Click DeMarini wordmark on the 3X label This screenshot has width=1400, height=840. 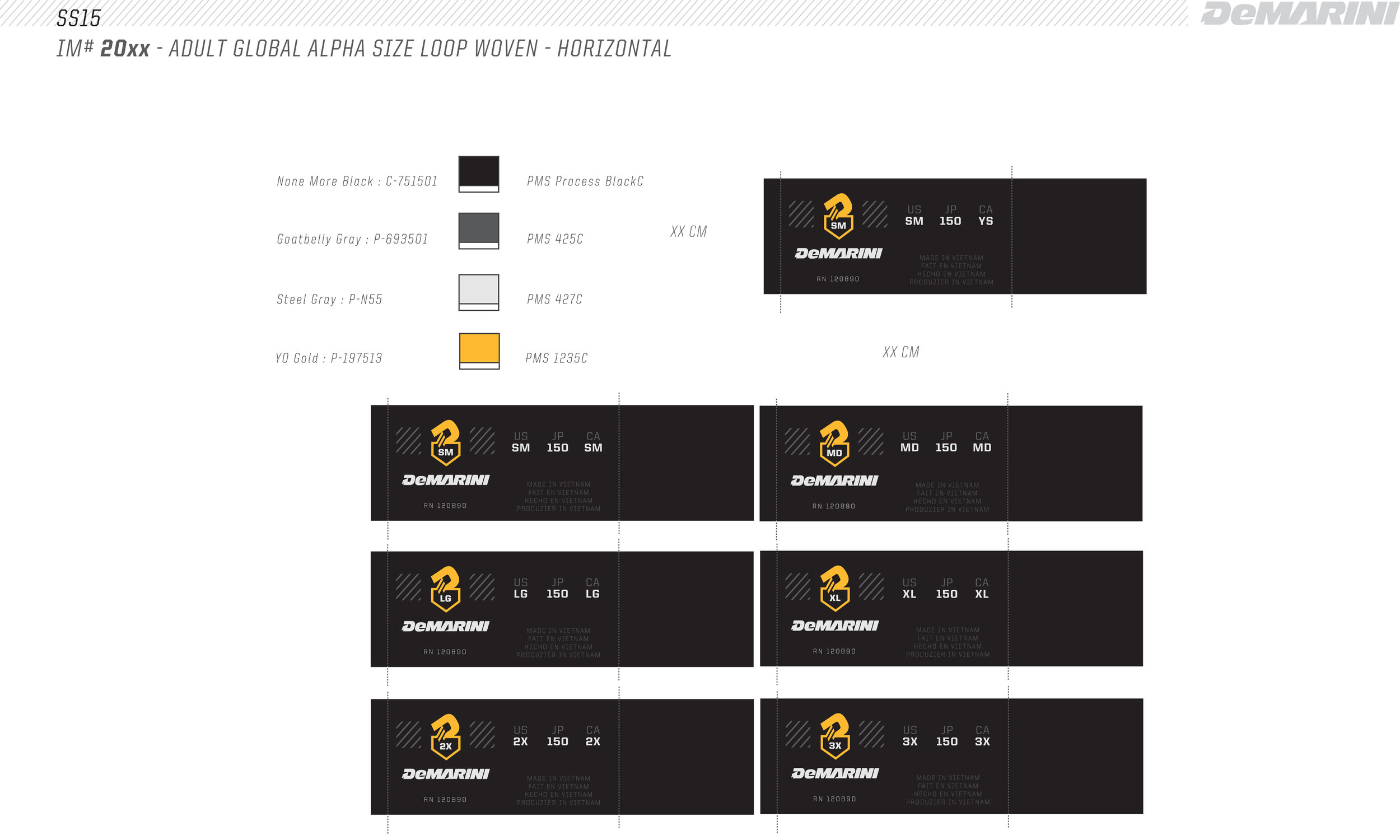pyautogui.click(x=835, y=773)
